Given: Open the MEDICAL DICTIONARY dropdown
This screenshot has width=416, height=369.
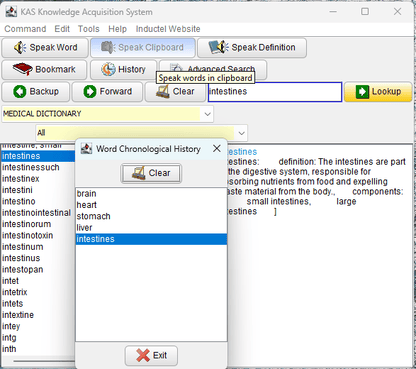Looking at the screenshot, I should pyautogui.click(x=108, y=114).
